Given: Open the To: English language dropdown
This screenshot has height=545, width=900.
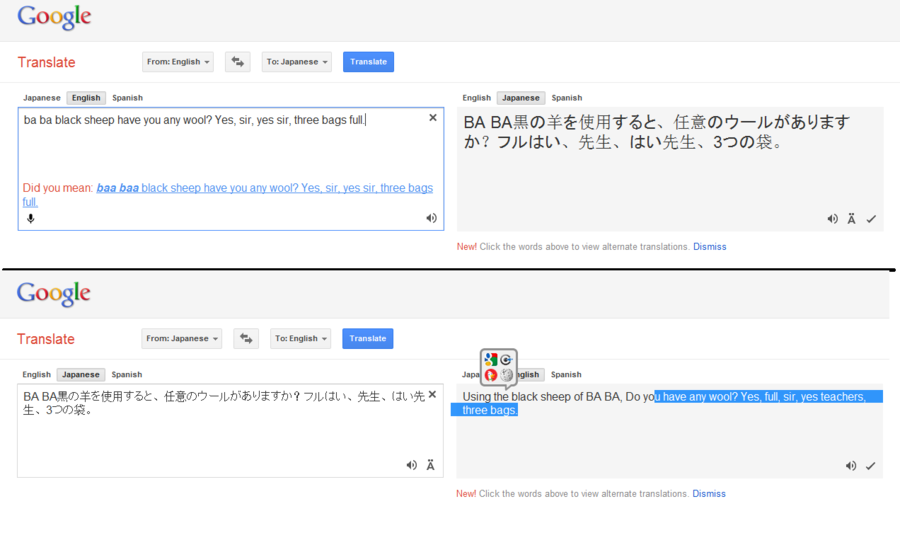Looking at the screenshot, I should tap(301, 338).
